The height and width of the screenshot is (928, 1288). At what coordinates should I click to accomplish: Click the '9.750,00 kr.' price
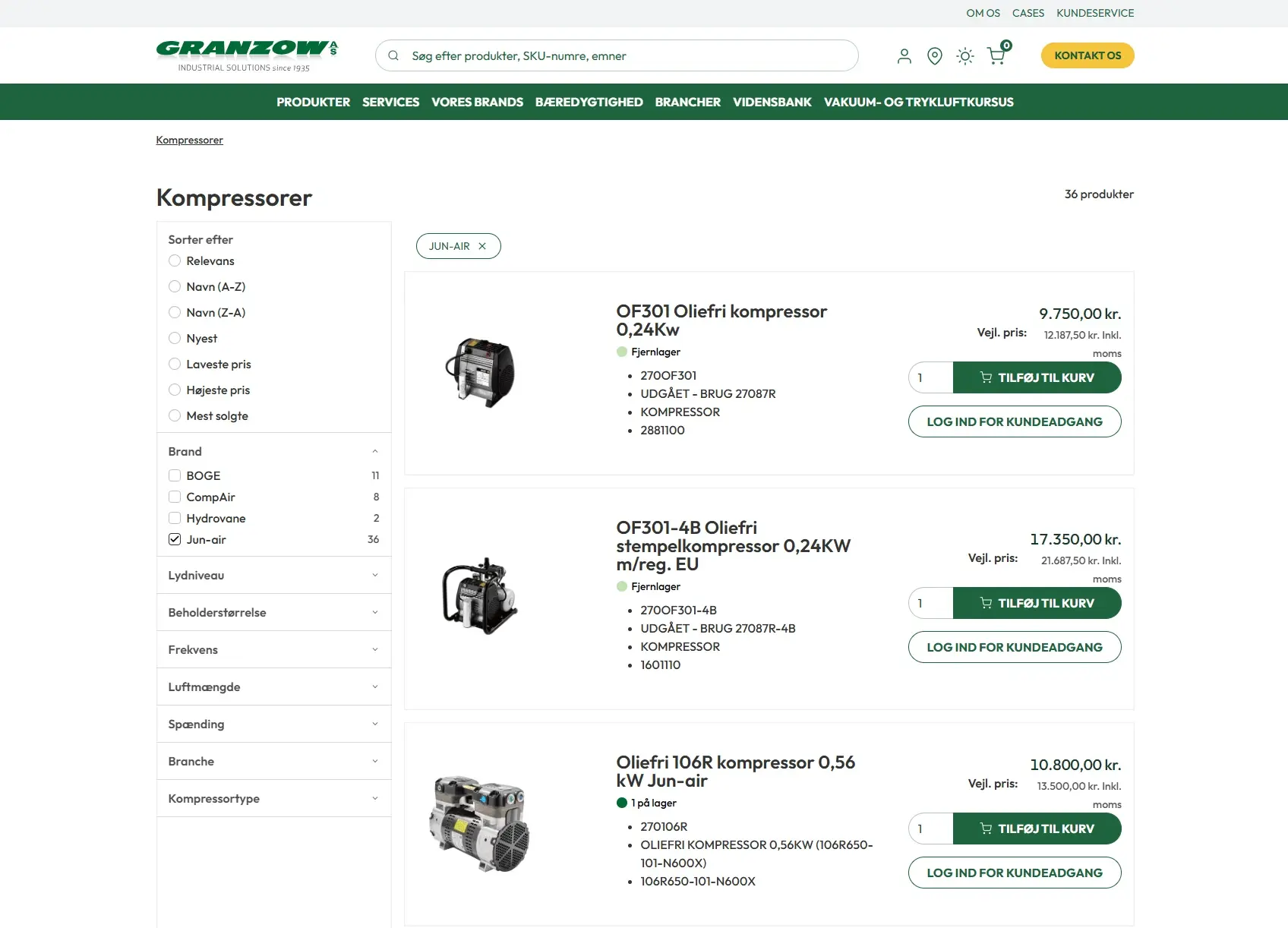[x=1080, y=314]
